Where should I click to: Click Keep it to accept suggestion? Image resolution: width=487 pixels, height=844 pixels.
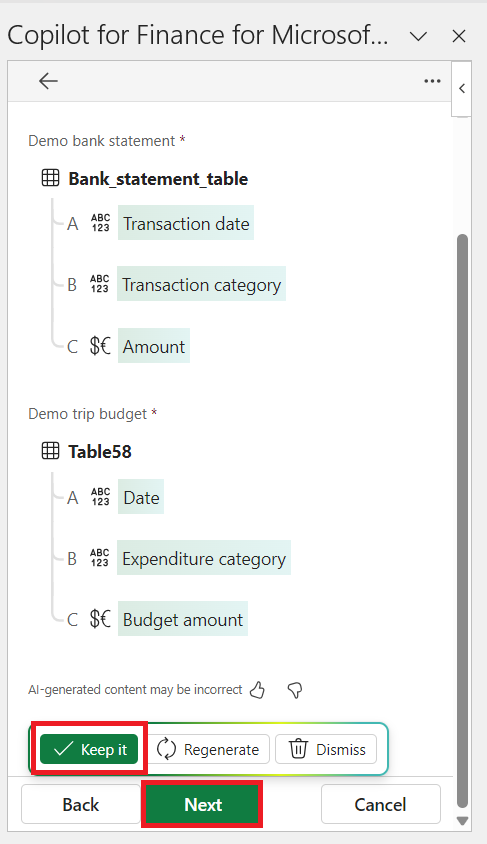coord(89,749)
